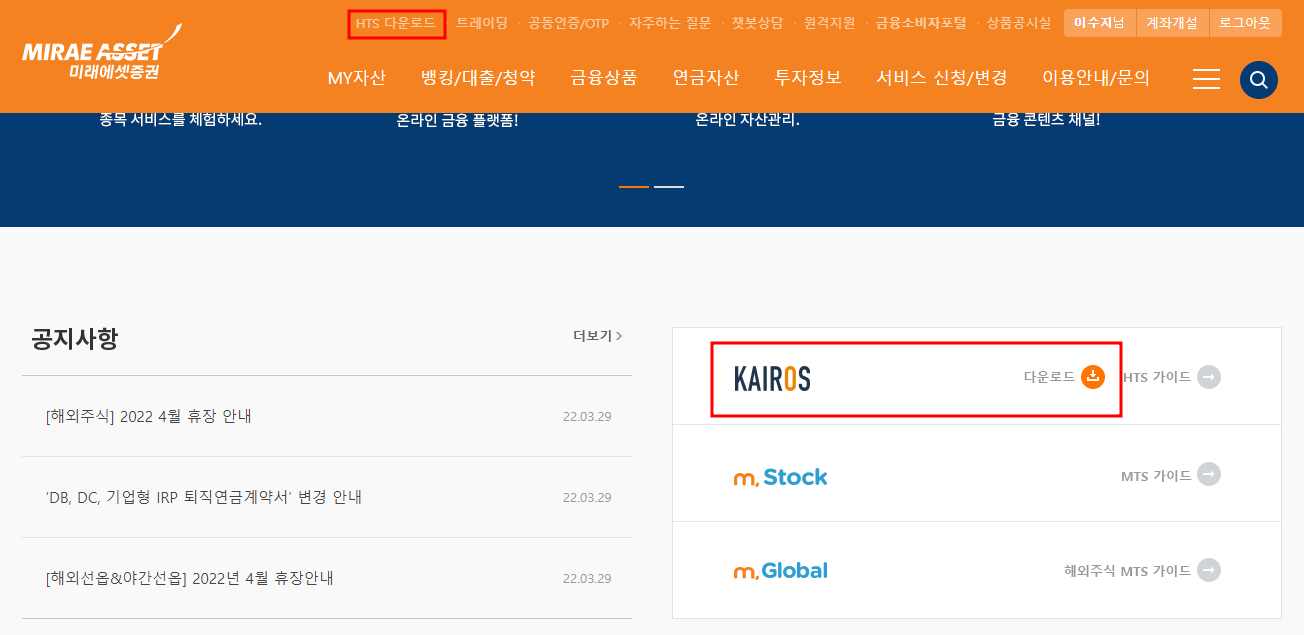Open the 챗봇상담 link

point(757,23)
